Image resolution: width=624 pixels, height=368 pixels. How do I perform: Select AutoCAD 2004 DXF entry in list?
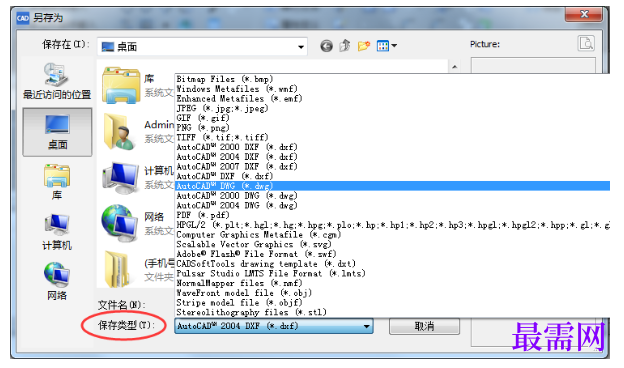pyautogui.click(x=237, y=157)
